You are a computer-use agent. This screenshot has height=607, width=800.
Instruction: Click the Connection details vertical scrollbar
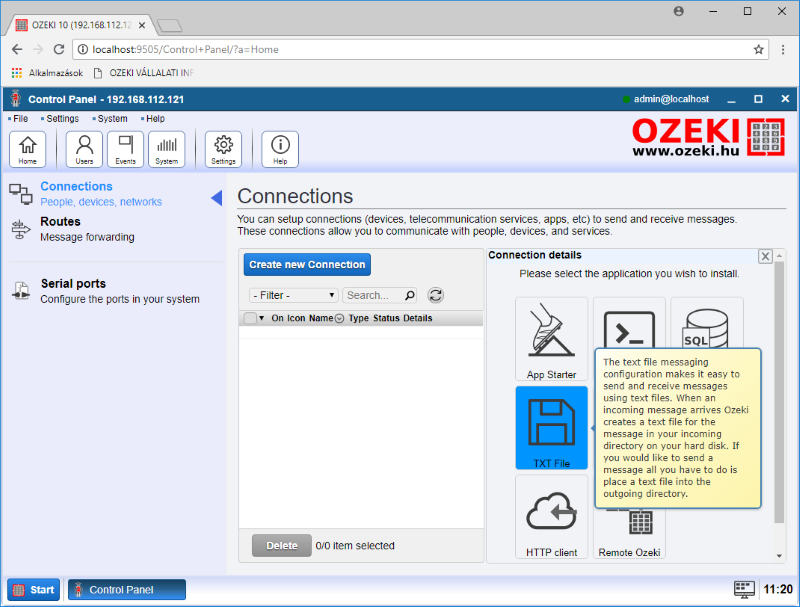click(x=779, y=392)
